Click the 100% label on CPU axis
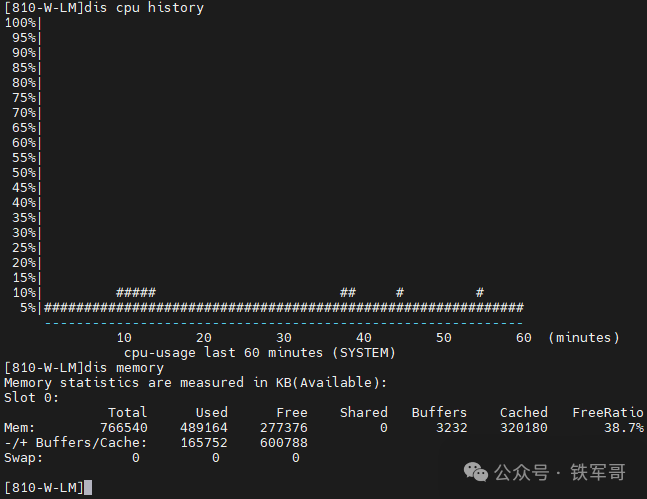 click(x=20, y=23)
